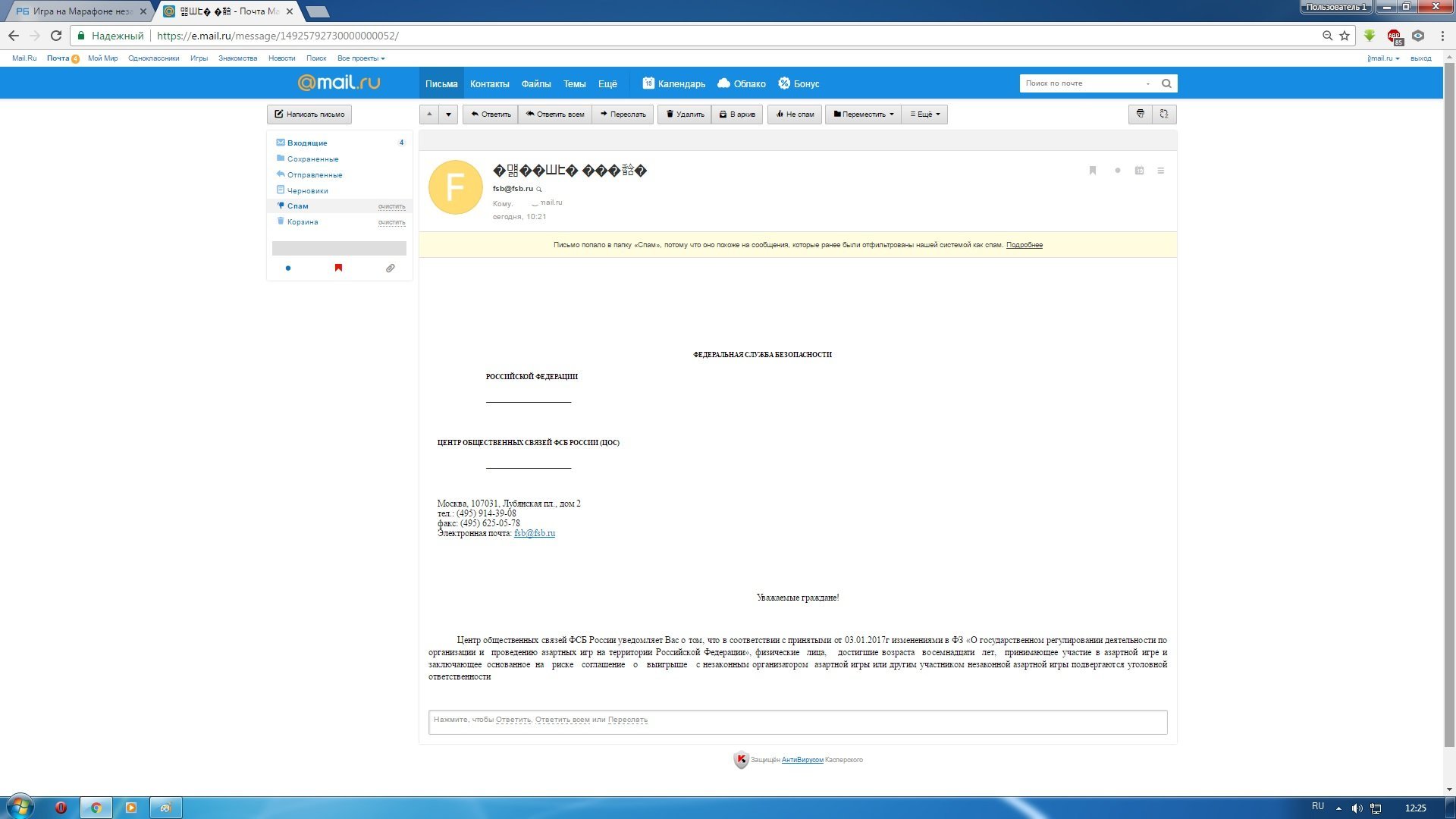Expand the Переместить dropdown
This screenshot has height=819, width=1456.
pos(863,115)
